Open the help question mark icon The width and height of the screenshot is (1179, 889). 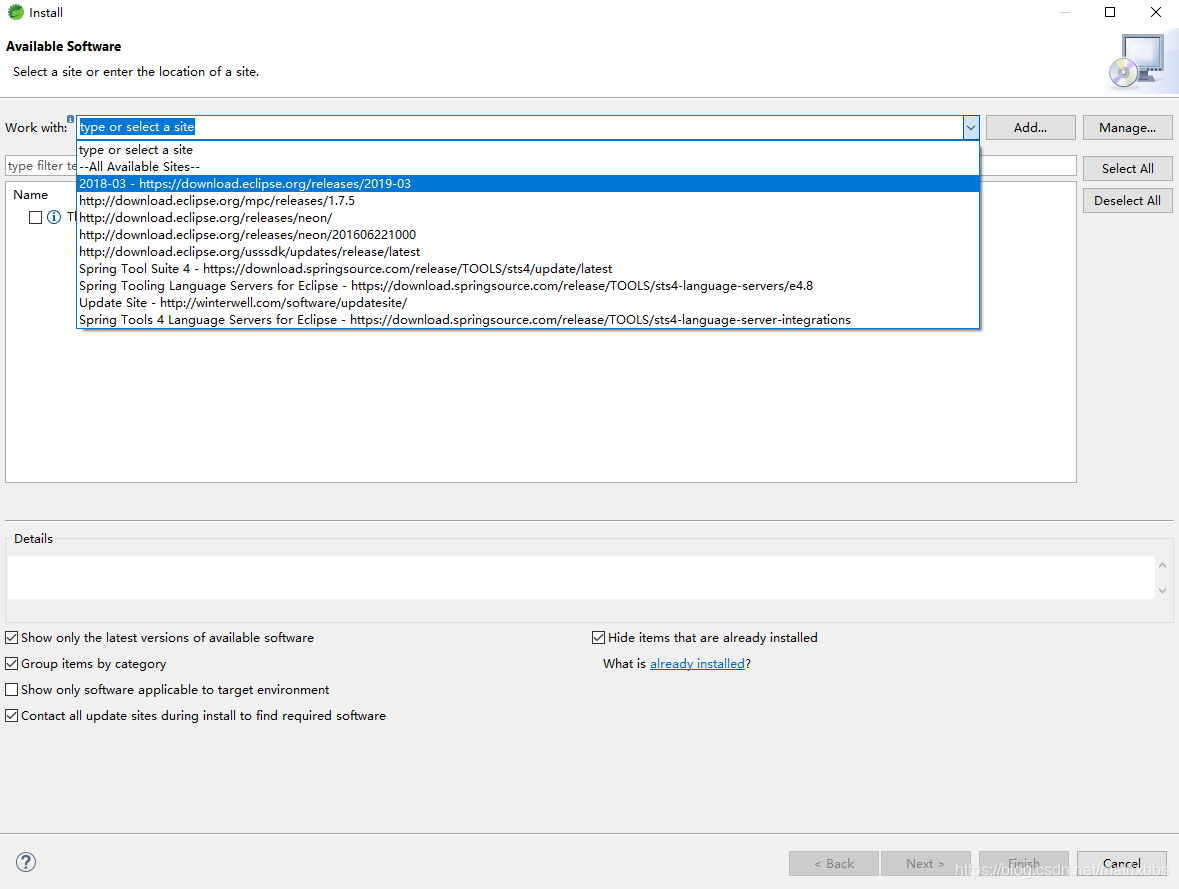point(26,862)
